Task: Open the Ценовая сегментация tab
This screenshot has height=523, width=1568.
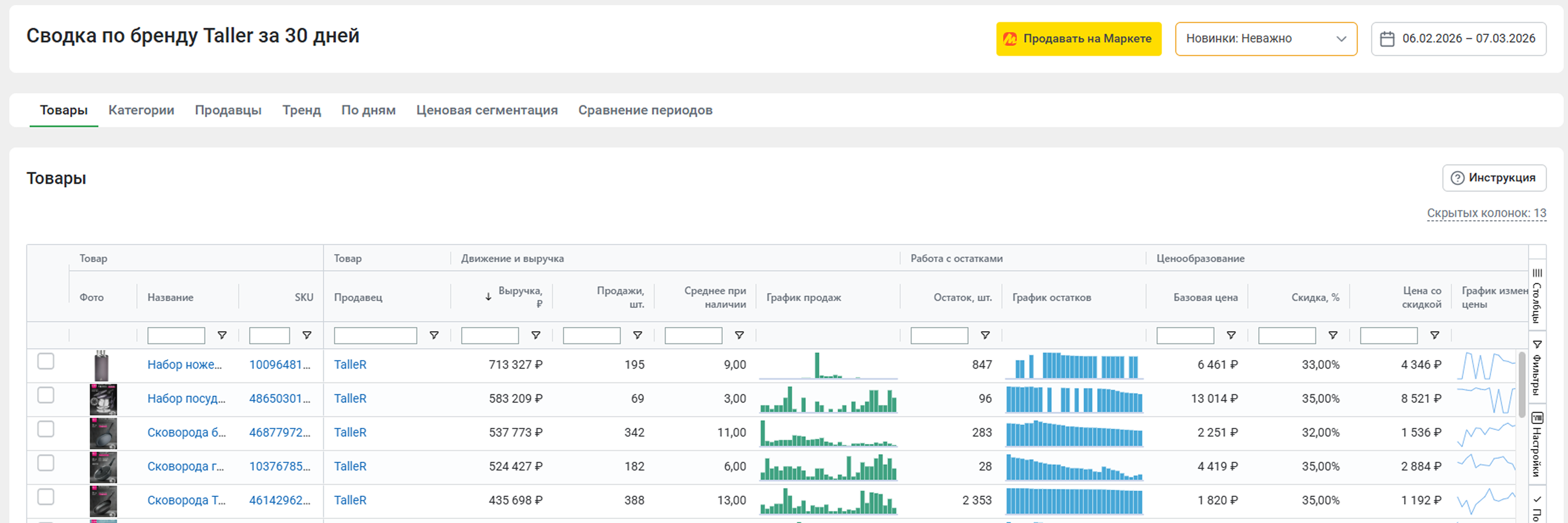Action: (486, 110)
